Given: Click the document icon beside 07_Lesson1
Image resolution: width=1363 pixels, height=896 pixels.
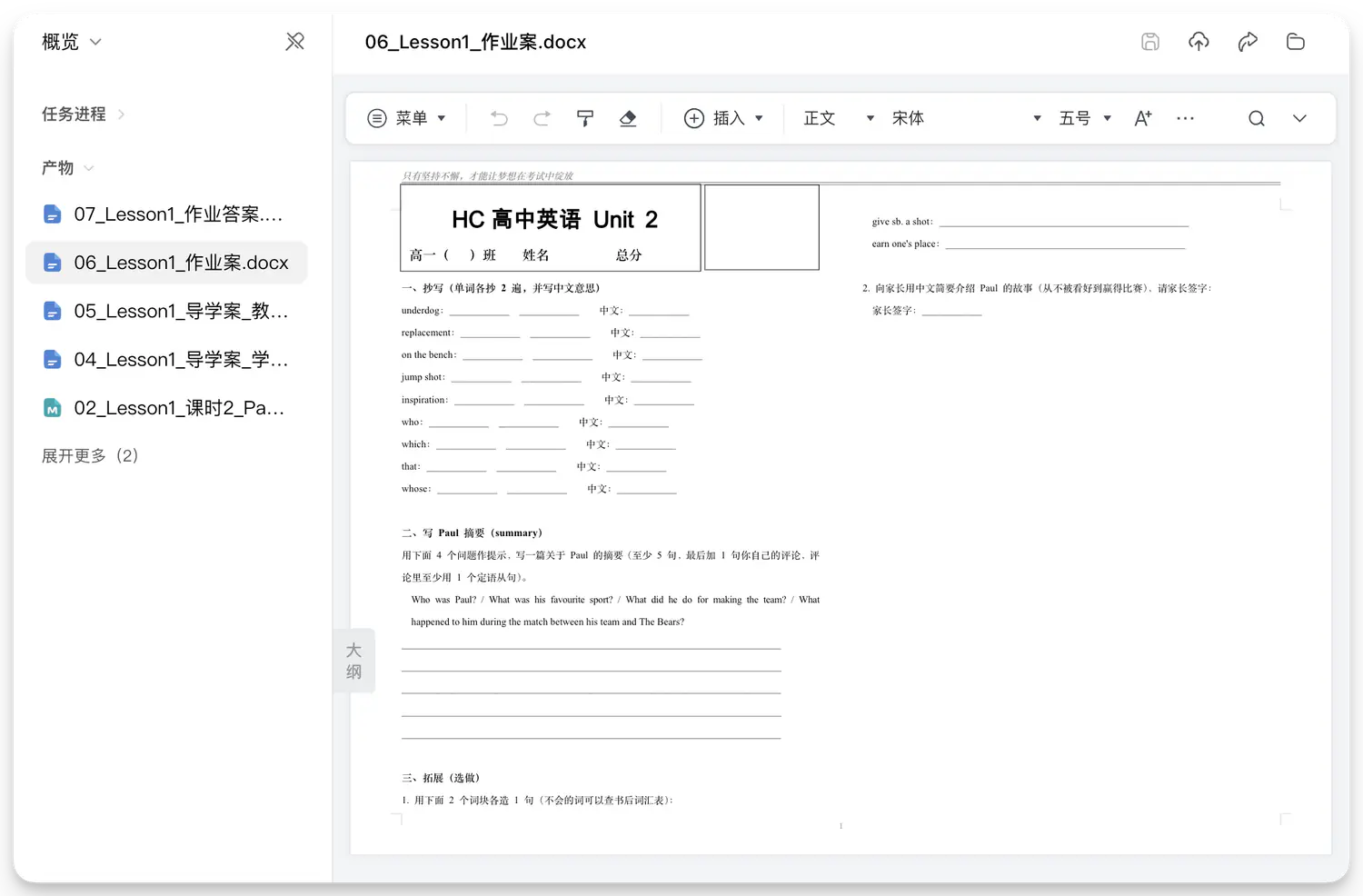Looking at the screenshot, I should tap(53, 214).
